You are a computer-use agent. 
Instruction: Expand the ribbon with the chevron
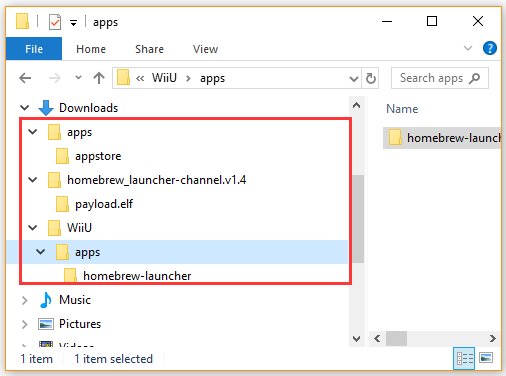pyautogui.click(x=468, y=48)
